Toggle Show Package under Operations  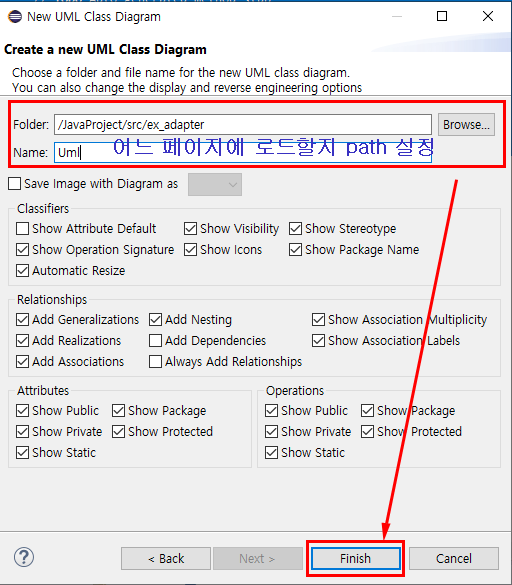pyautogui.click(x=367, y=410)
